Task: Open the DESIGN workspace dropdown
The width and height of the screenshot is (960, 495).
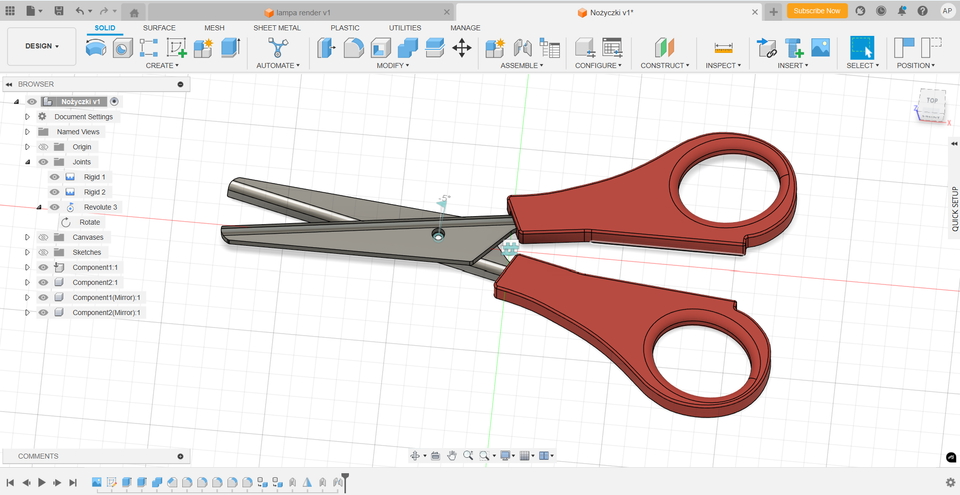Action: [x=42, y=47]
